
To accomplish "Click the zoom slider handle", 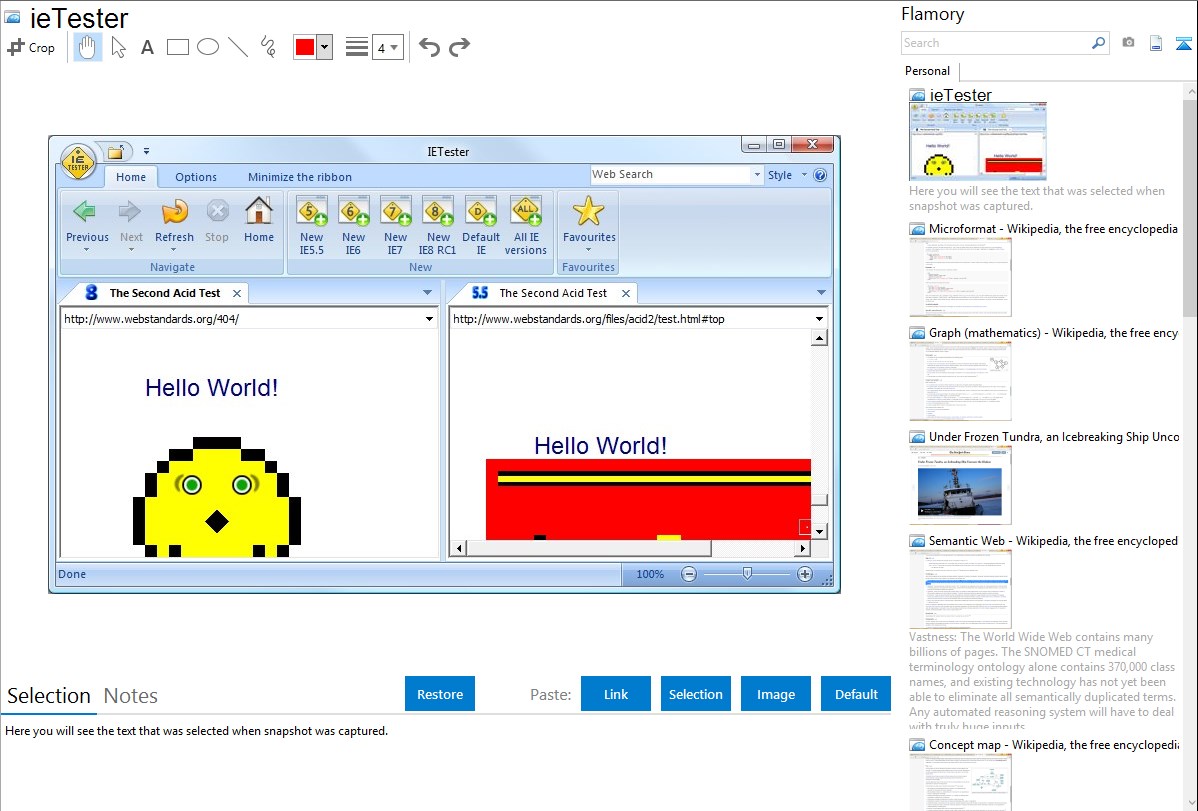I will (747, 573).
